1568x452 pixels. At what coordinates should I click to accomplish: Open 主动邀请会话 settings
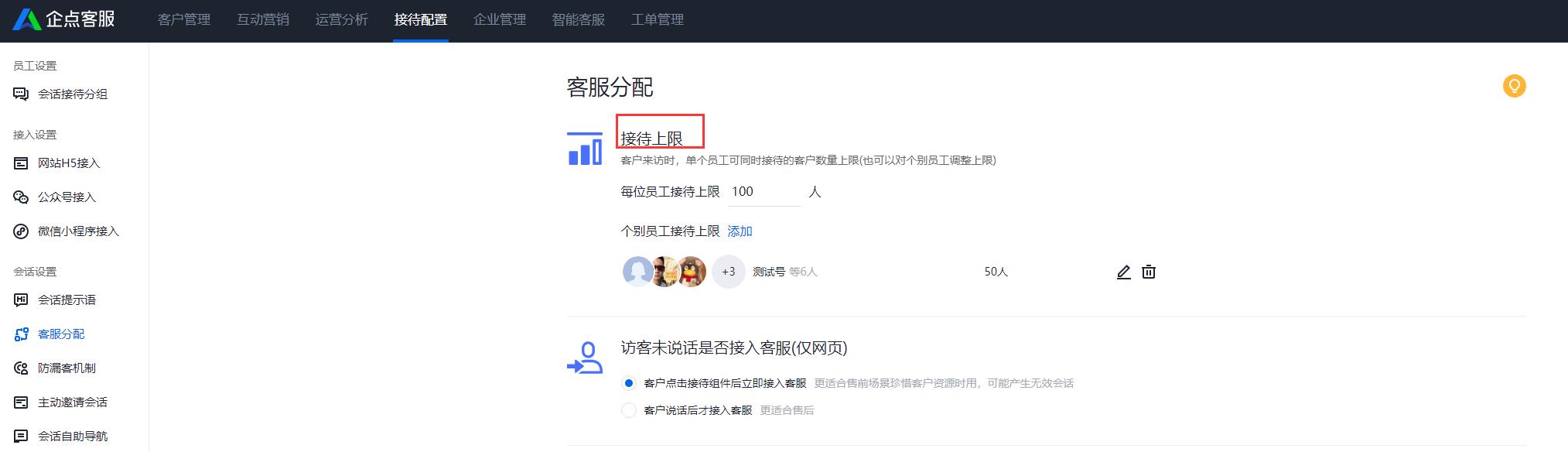click(x=73, y=402)
